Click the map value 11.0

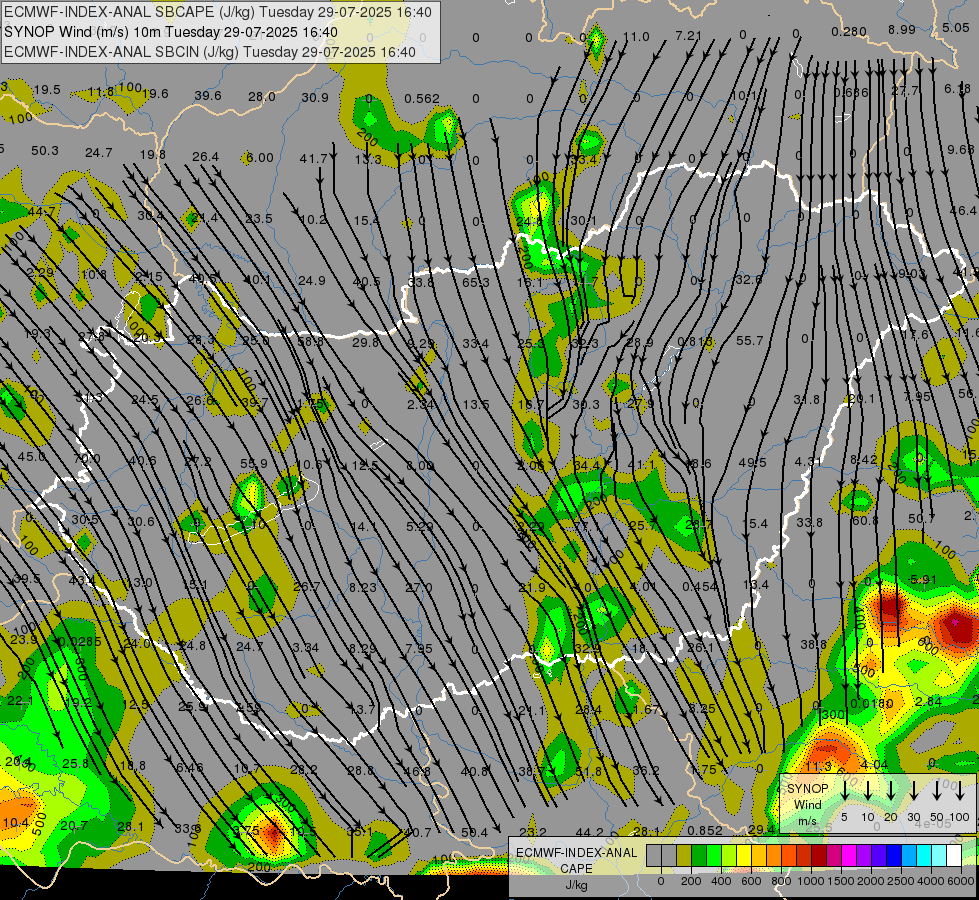pyautogui.click(x=636, y=37)
